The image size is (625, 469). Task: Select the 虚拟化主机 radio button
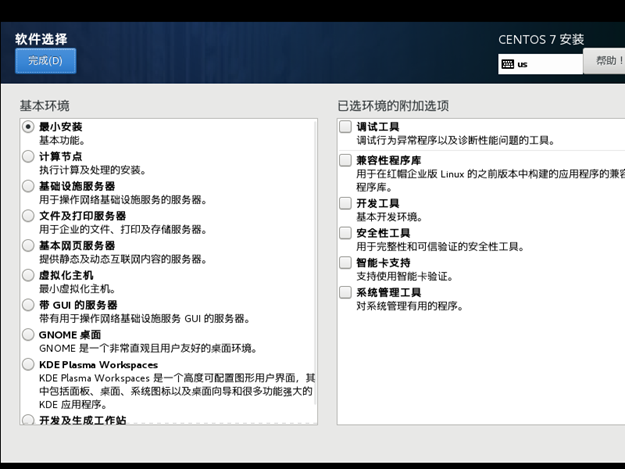(28, 275)
